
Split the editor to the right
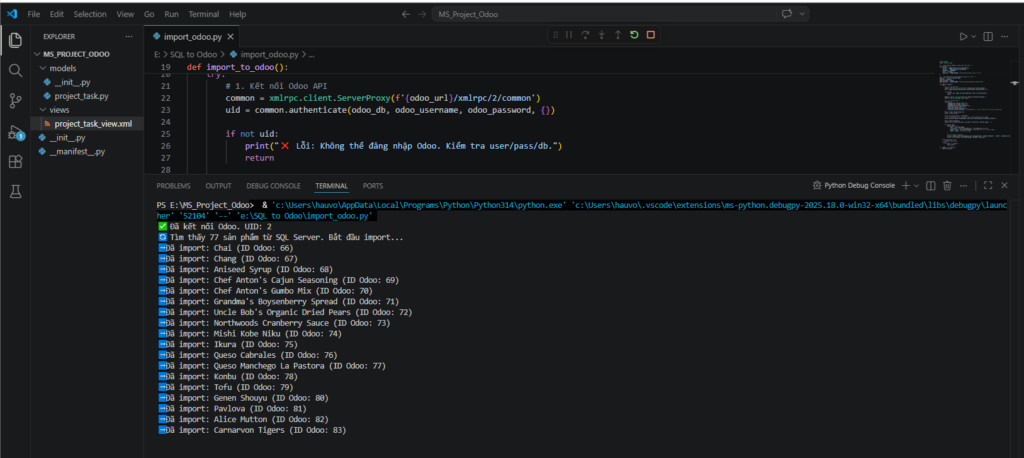pyautogui.click(x=987, y=36)
